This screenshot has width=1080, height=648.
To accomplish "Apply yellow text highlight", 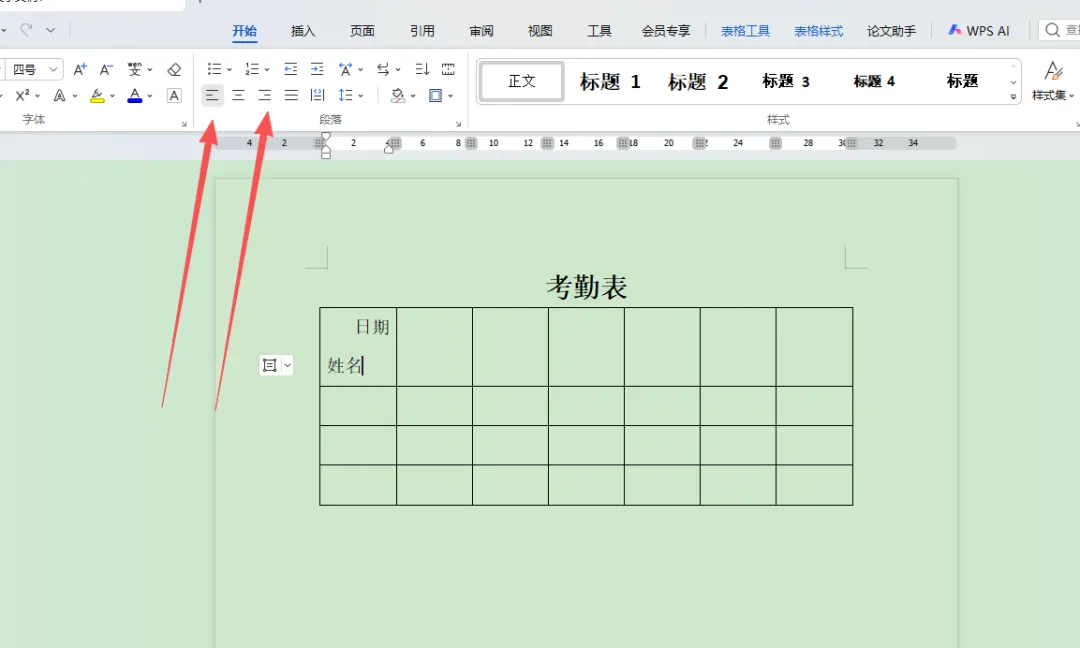I will click(97, 95).
